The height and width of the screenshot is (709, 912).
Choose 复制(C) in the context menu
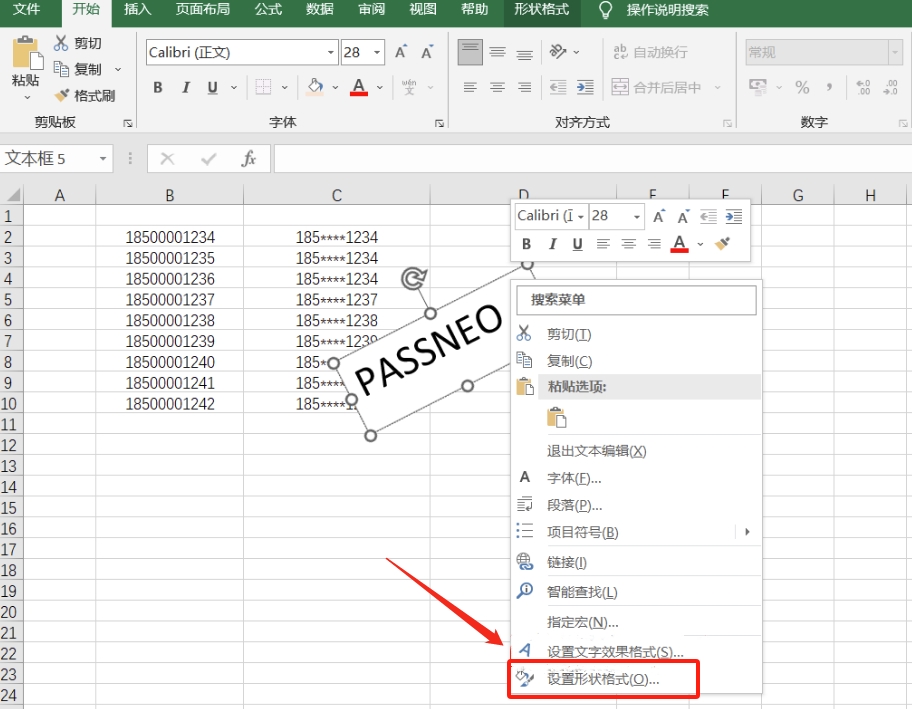637,361
